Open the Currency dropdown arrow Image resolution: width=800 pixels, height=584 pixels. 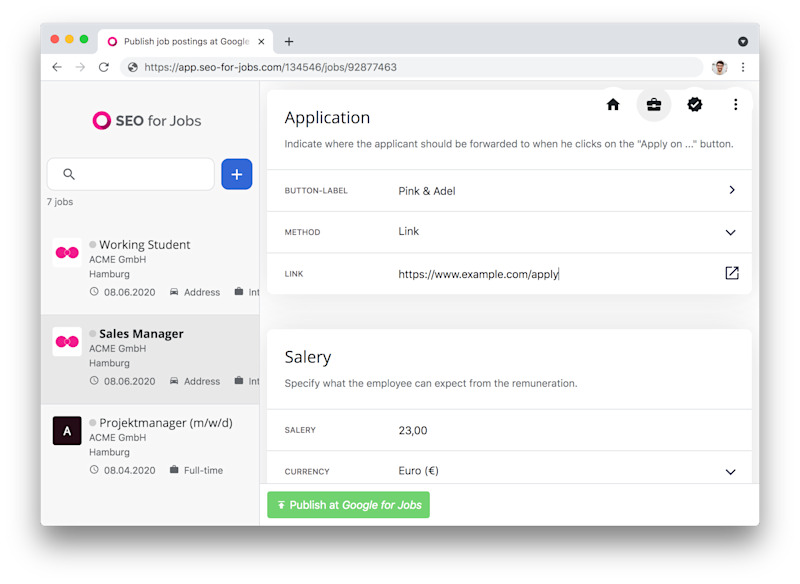[x=731, y=472]
